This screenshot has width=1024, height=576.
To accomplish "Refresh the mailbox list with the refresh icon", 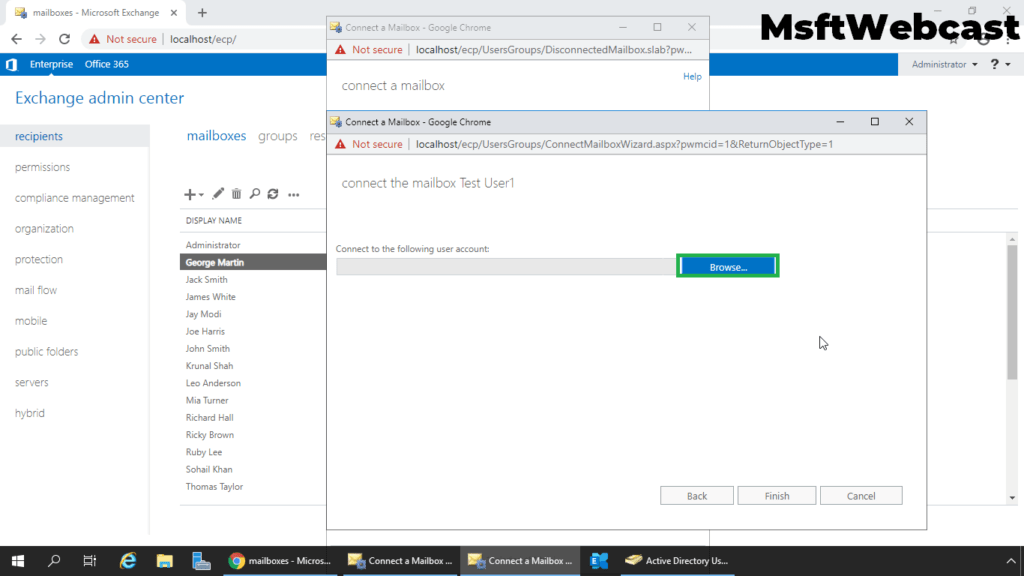I will [272, 194].
